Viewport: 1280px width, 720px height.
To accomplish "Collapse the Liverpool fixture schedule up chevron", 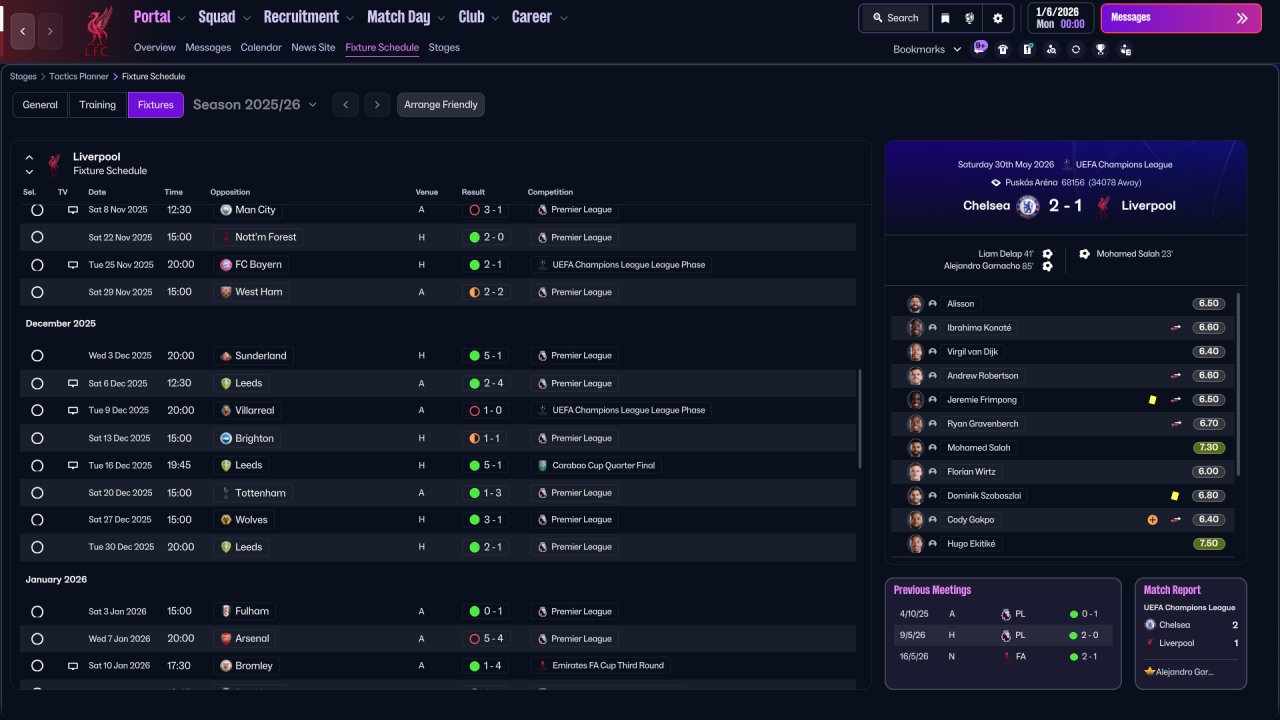I will 29,158.
